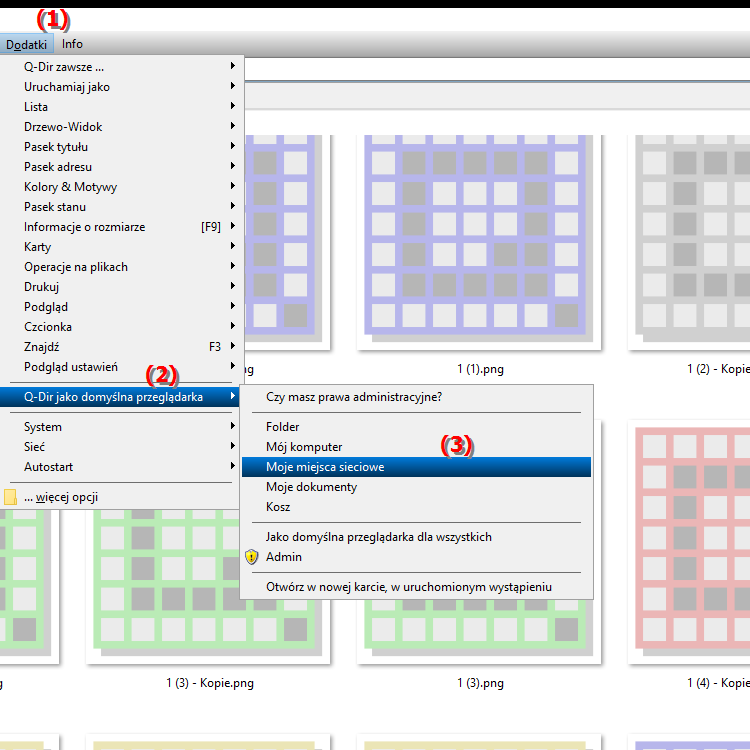Open the 'Informacje o rozmiarze' submenu

(121, 227)
